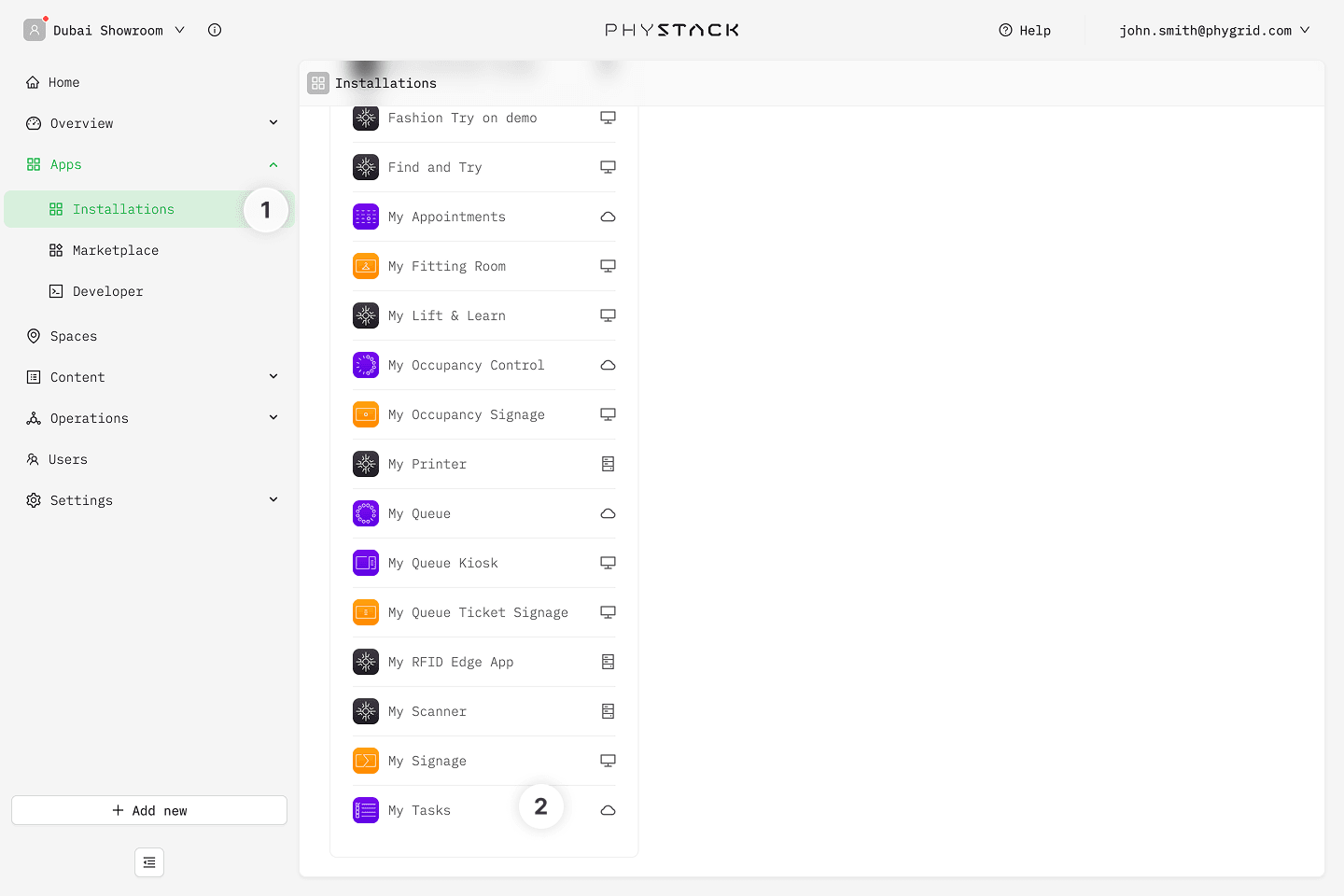
Task: Click the Overview label in the sidebar
Action: pos(82,123)
